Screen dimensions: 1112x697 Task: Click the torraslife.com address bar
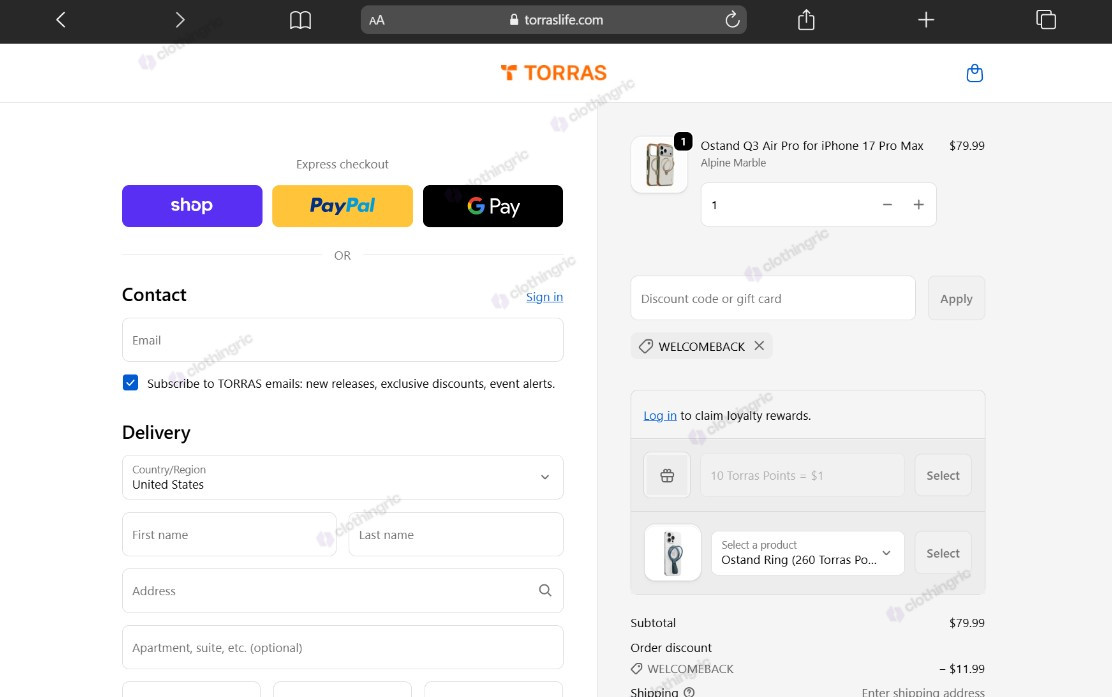pos(554,20)
